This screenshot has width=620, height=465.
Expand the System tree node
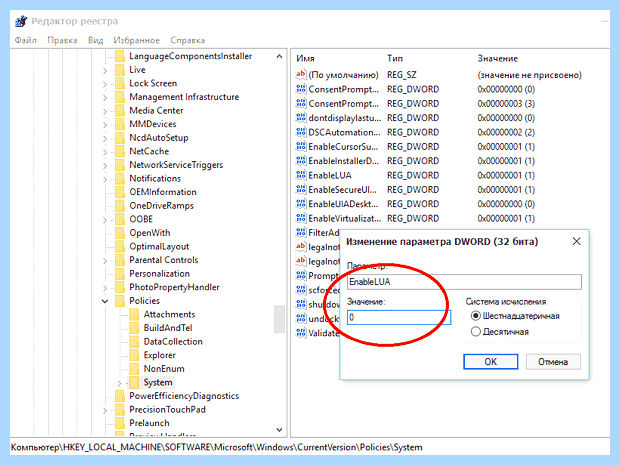[119, 383]
